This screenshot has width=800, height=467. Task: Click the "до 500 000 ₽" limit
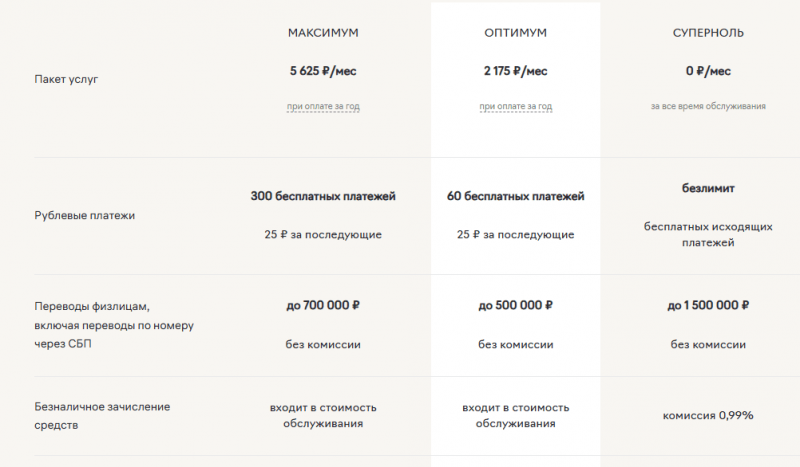click(x=515, y=306)
